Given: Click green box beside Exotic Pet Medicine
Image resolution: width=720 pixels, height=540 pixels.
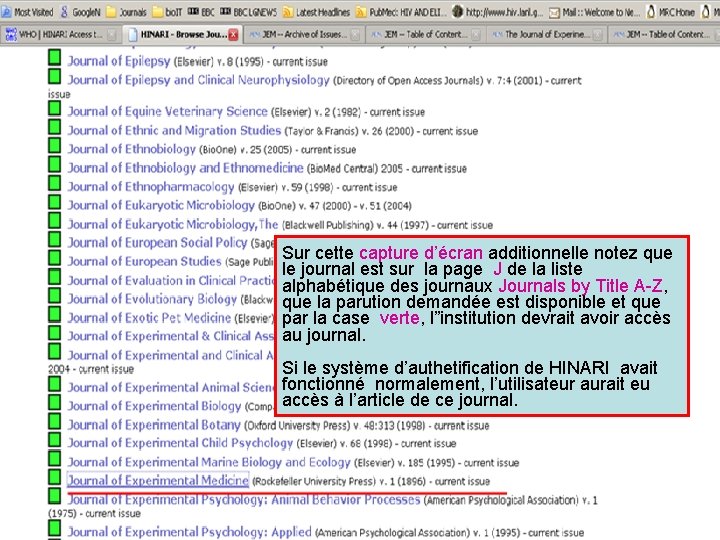Looking at the screenshot, I should click(x=55, y=314).
